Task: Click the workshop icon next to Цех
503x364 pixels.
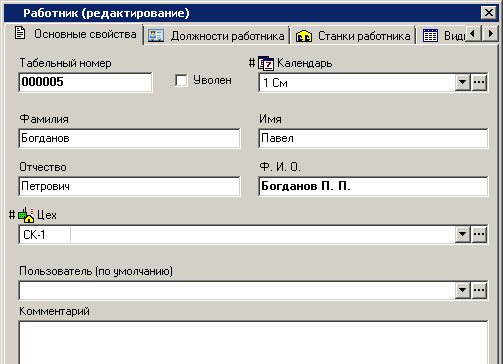Action: tap(26, 215)
